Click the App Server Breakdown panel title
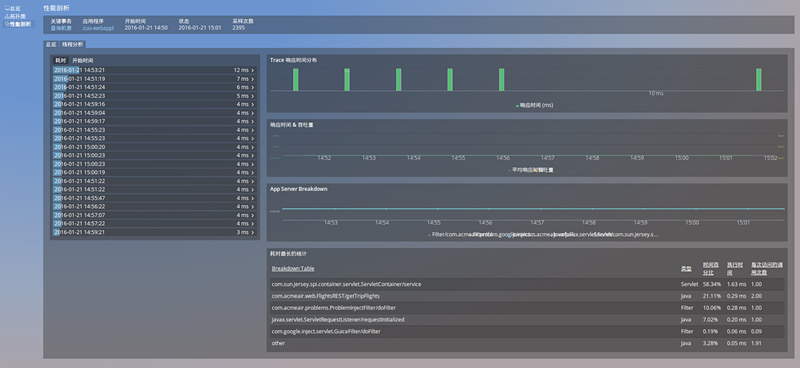 (298, 189)
